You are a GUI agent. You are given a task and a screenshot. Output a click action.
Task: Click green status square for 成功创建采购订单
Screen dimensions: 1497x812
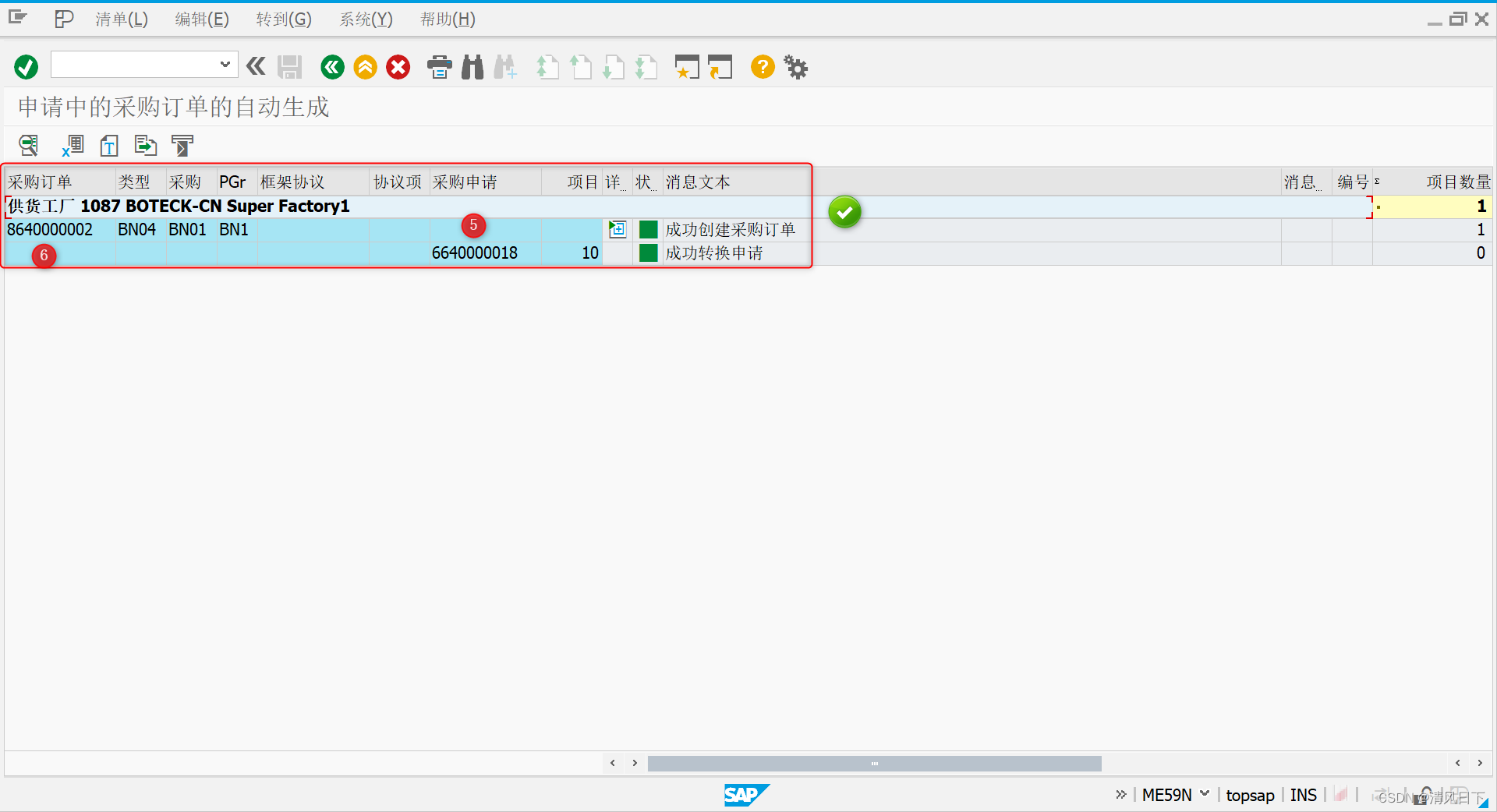(648, 229)
